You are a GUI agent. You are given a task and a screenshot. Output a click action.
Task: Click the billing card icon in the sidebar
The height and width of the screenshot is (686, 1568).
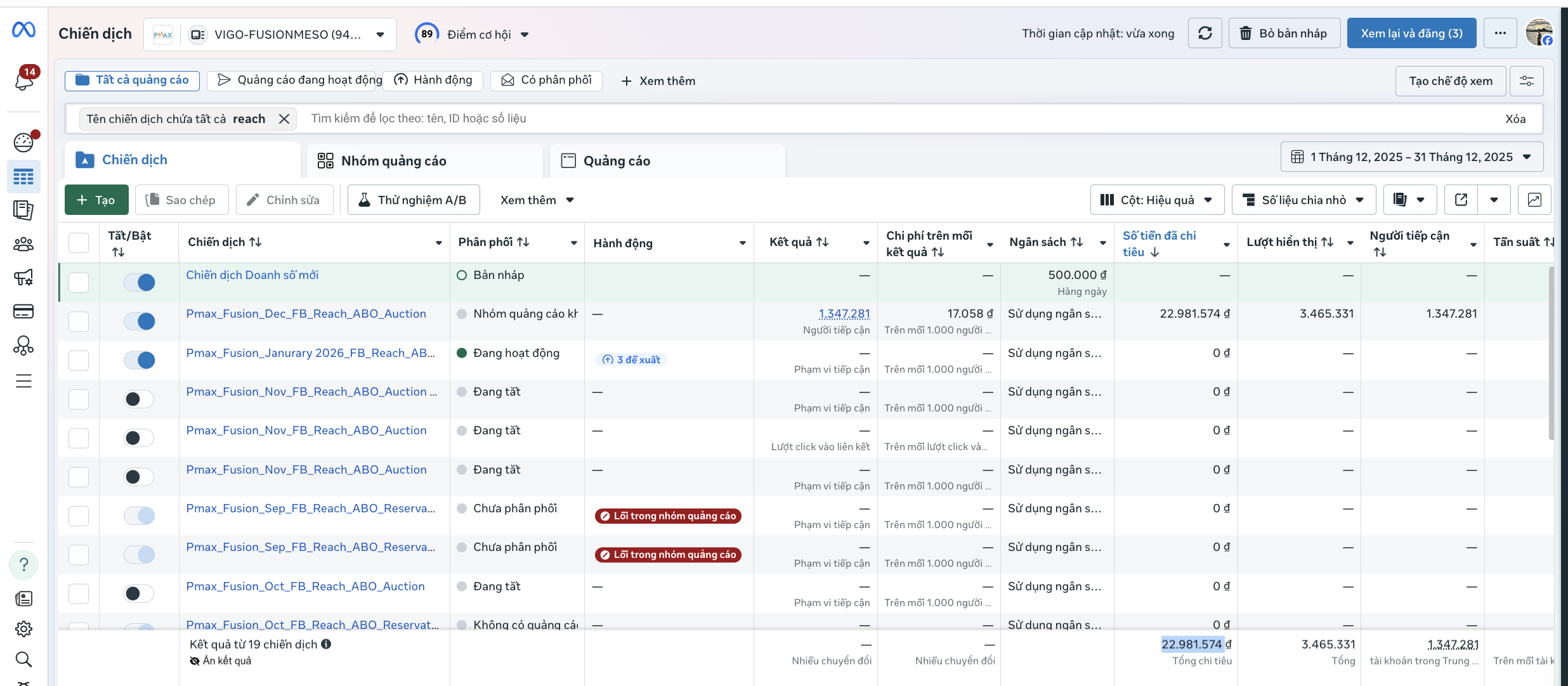(x=23, y=311)
